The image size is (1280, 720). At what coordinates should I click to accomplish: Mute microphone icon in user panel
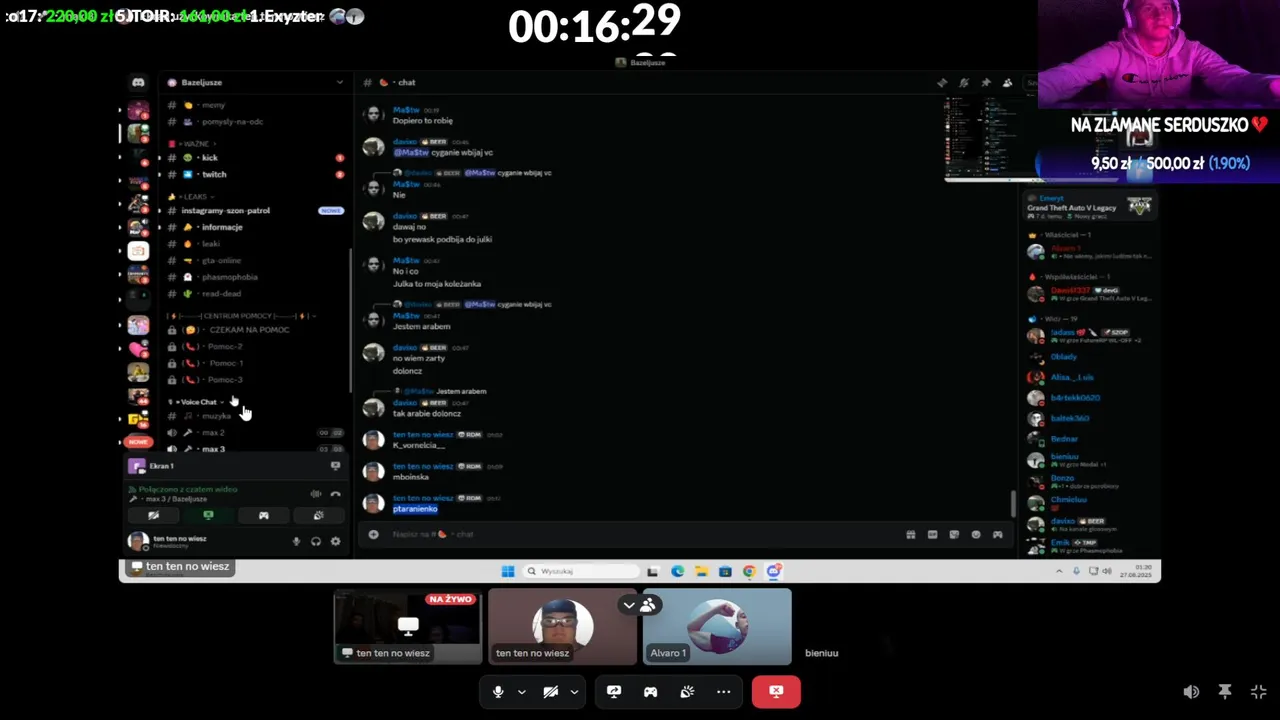(x=296, y=541)
